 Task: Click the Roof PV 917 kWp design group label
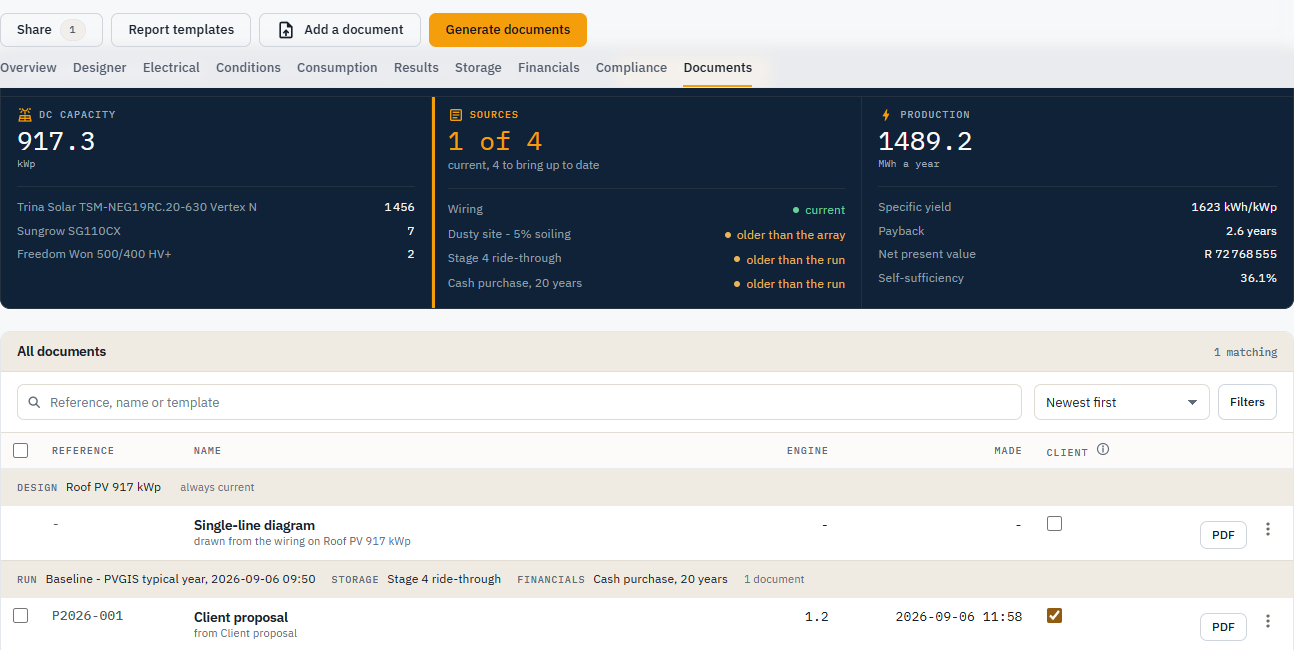[x=113, y=487]
